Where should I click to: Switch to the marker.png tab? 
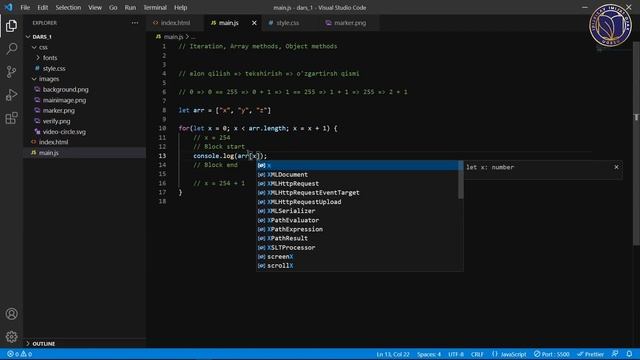(x=349, y=23)
